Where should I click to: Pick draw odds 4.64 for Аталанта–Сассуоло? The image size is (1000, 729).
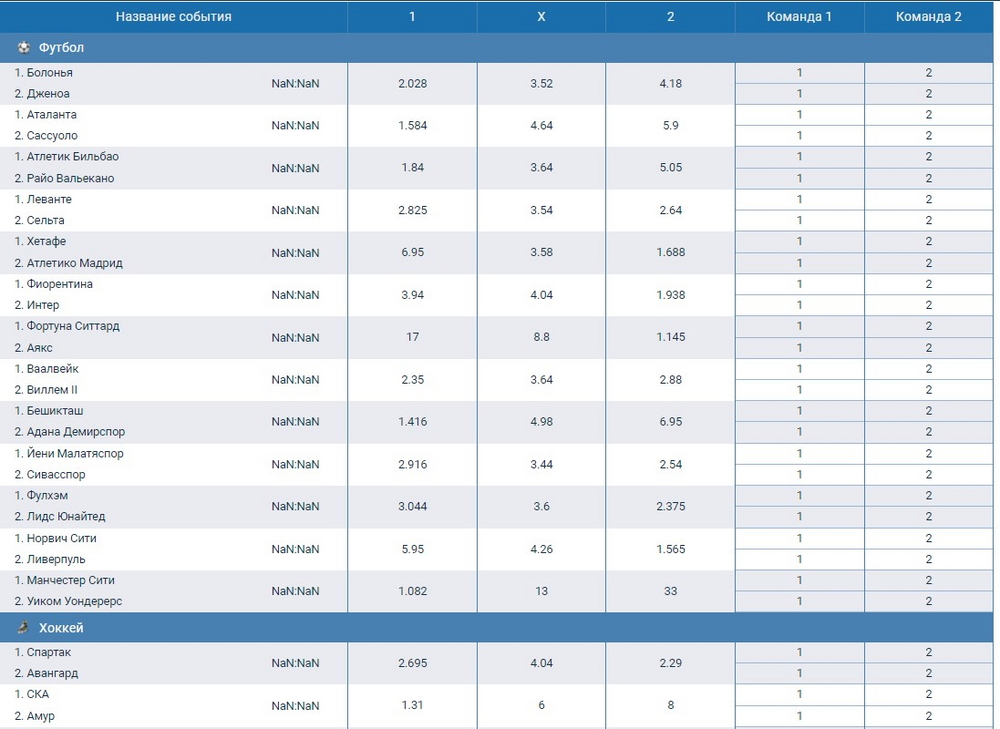point(541,125)
